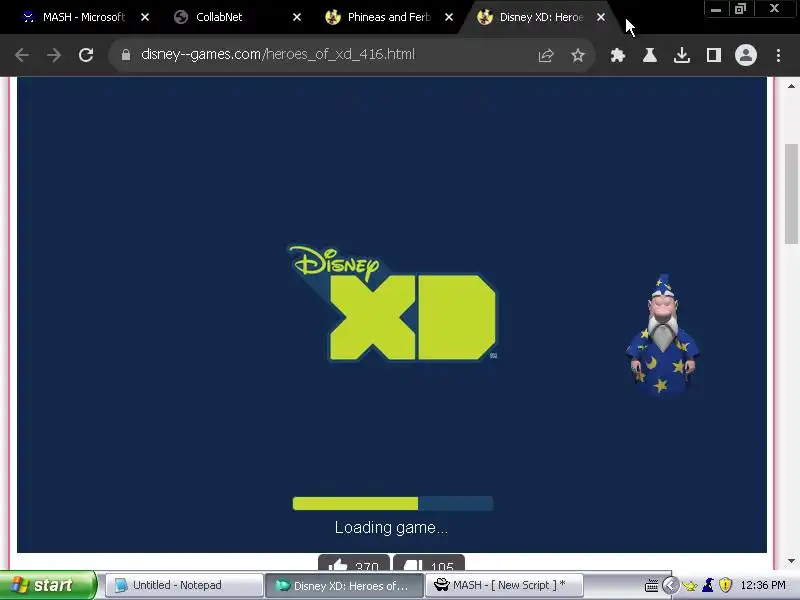Screen dimensions: 800x600
Task: Click the 12:36 PM clock
Action: 763,585
